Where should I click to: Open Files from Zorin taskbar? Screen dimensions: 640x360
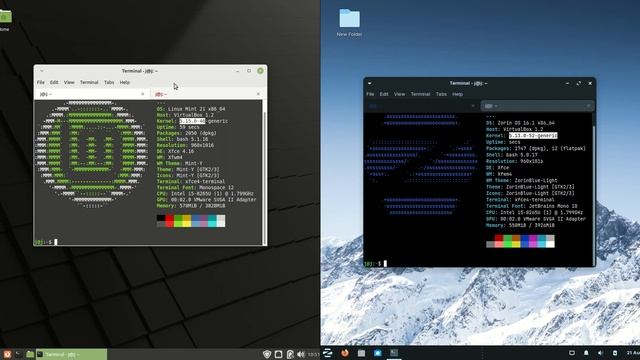pos(361,353)
